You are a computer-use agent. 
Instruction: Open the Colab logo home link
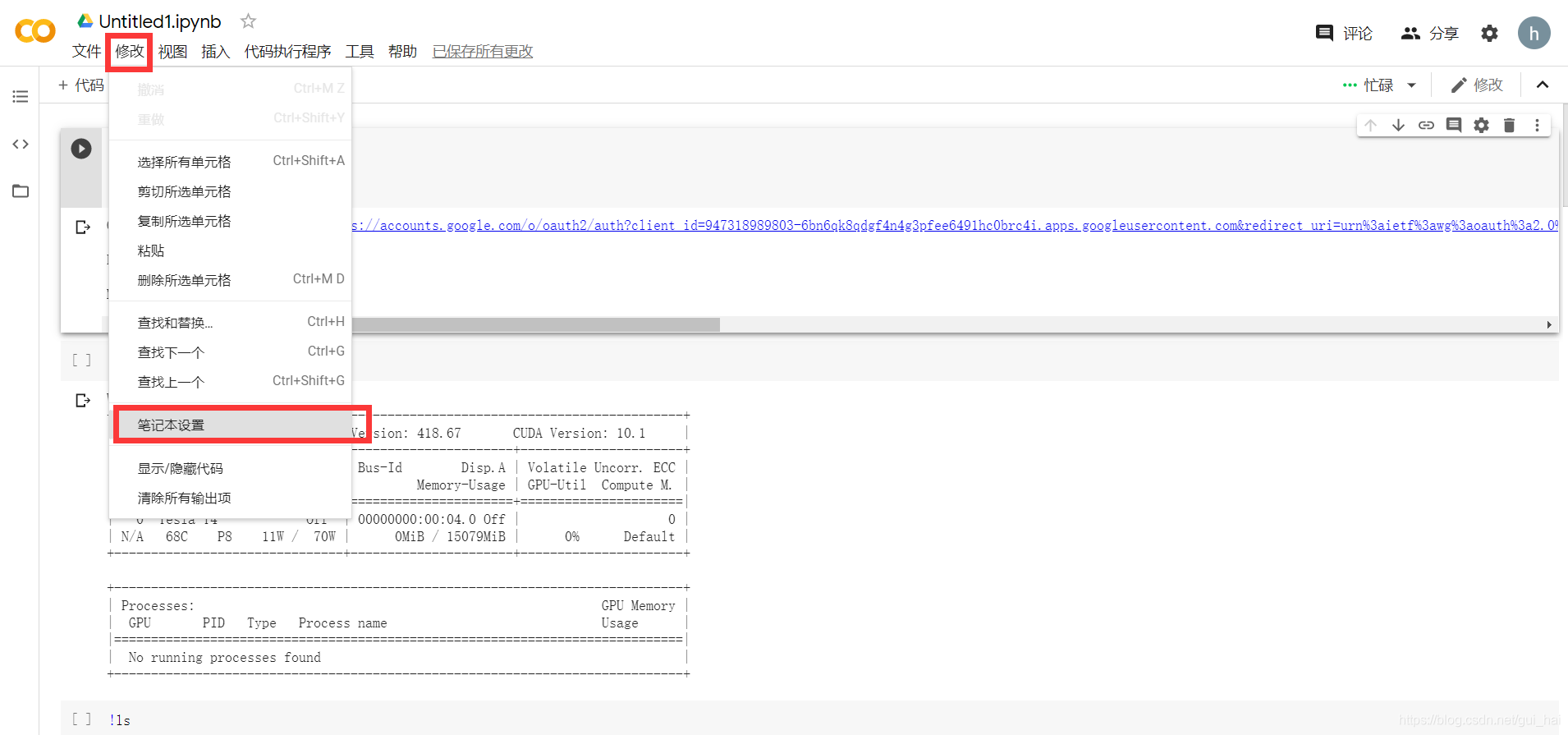click(x=35, y=31)
